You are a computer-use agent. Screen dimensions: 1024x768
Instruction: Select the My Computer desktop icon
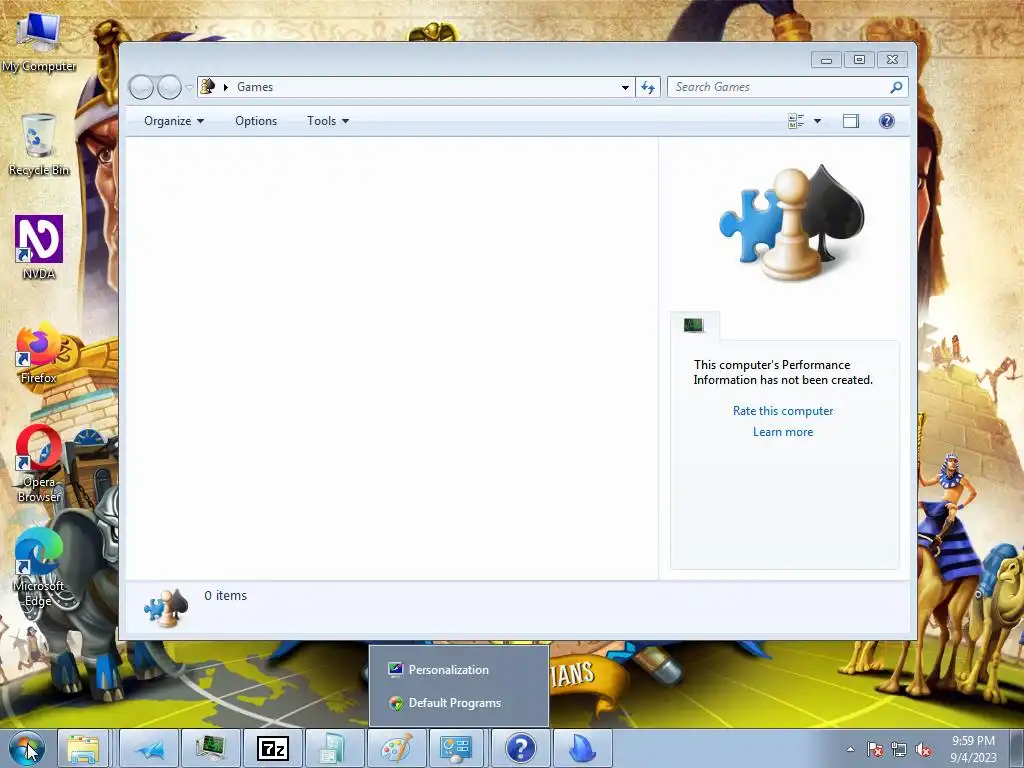[39, 42]
